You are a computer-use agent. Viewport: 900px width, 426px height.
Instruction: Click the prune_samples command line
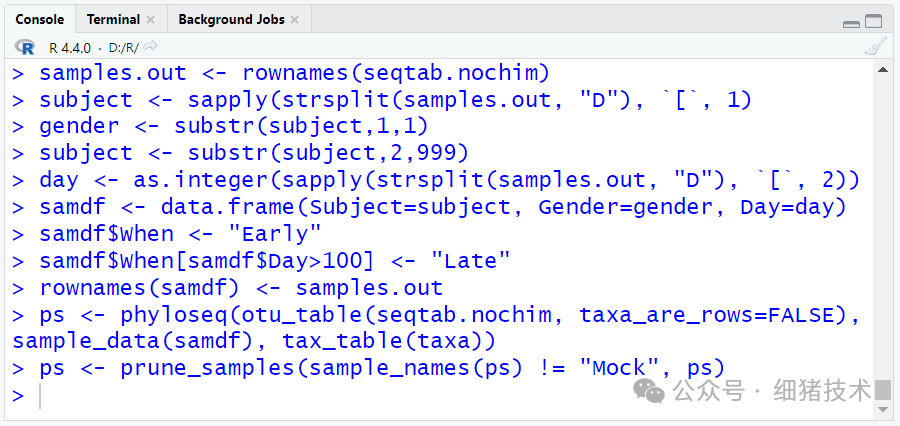(x=380, y=368)
